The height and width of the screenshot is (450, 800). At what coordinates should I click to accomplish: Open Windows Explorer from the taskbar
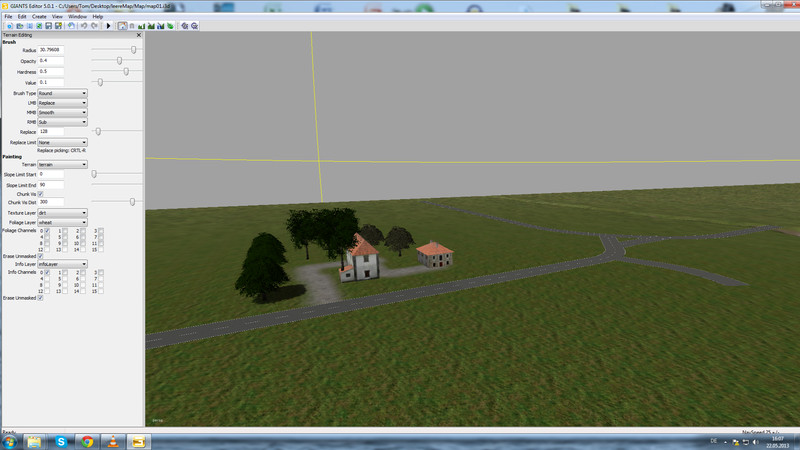pos(34,442)
